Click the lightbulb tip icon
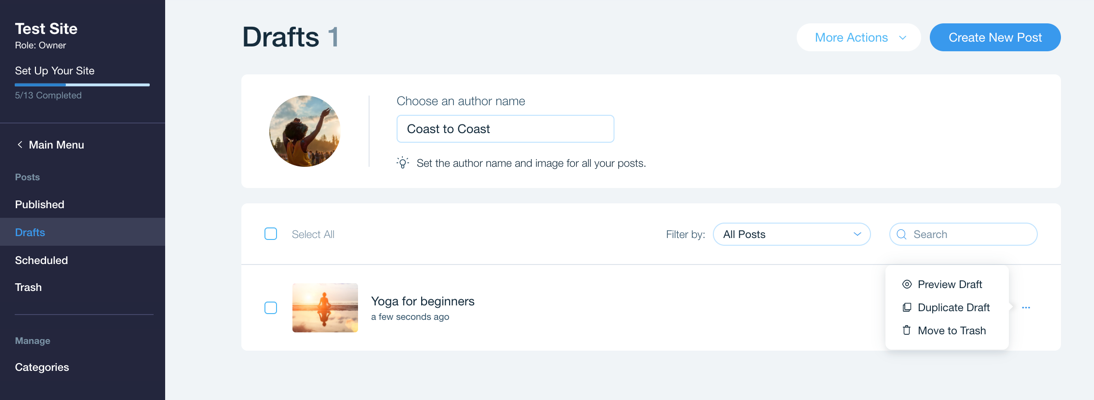 (403, 163)
